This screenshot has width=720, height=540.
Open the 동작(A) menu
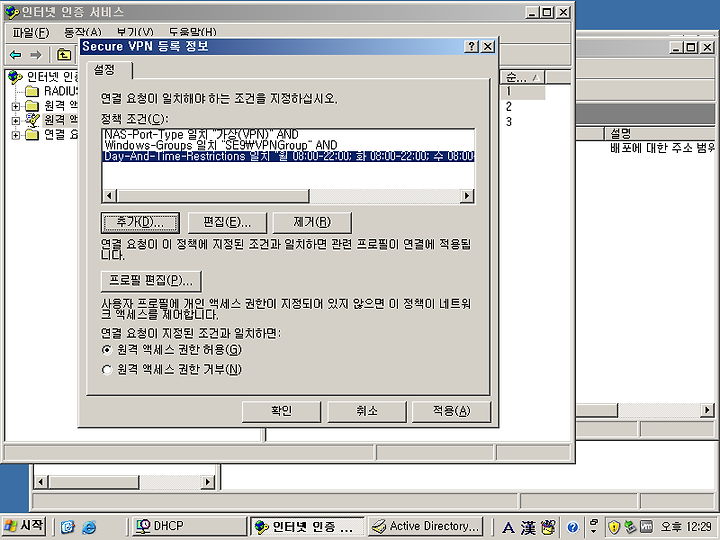pos(82,33)
